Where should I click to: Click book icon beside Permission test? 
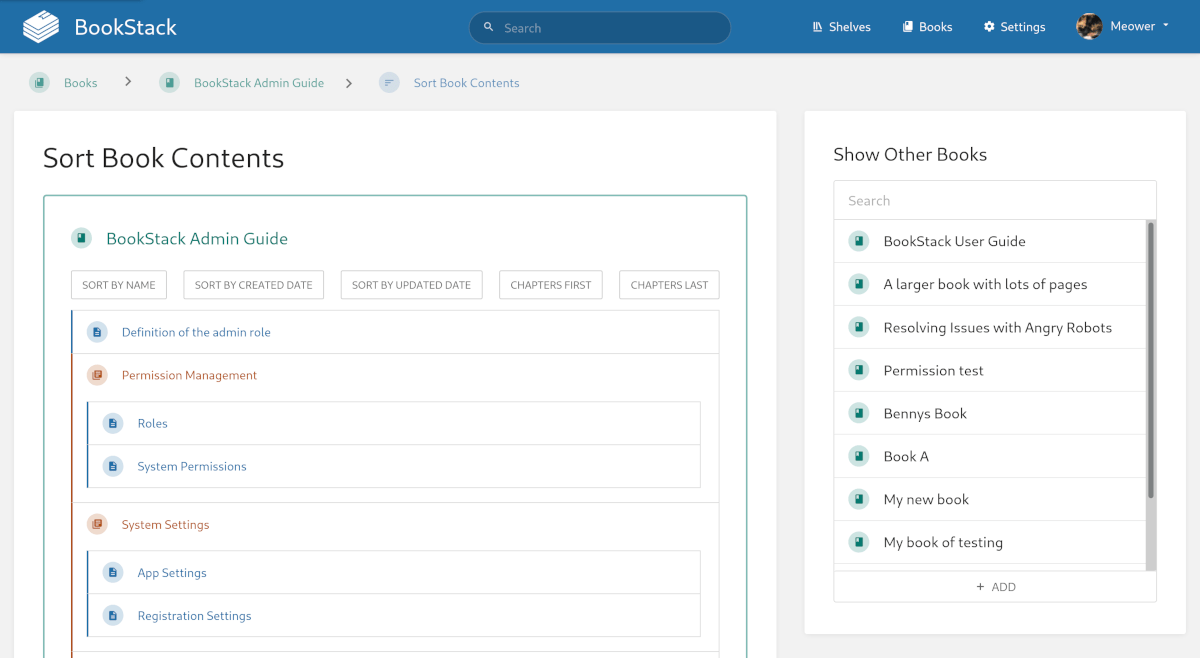pyautogui.click(x=858, y=370)
